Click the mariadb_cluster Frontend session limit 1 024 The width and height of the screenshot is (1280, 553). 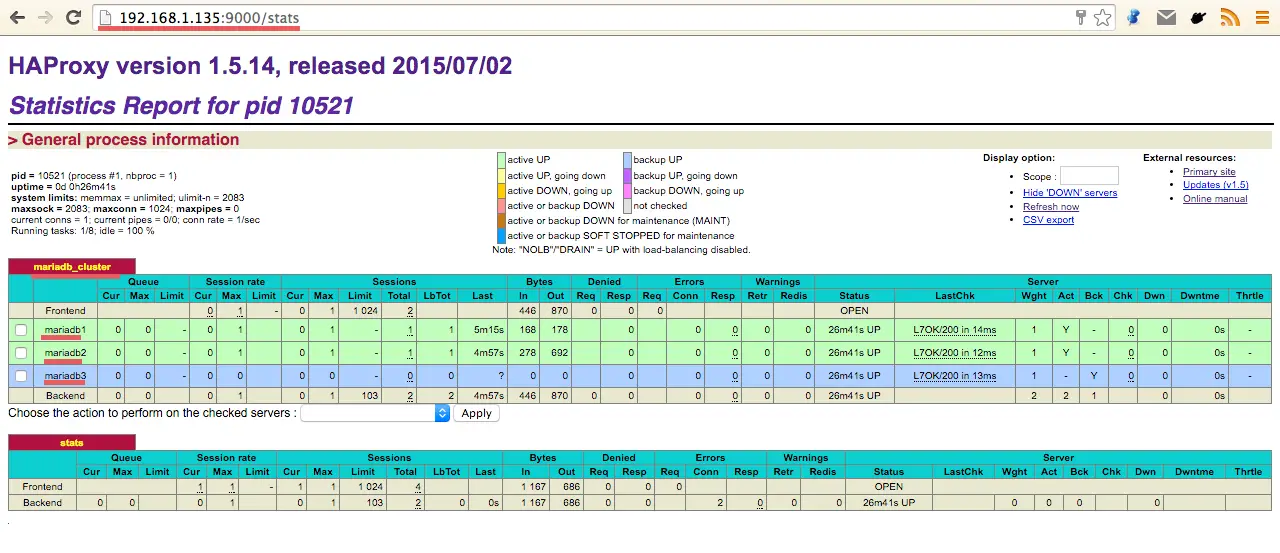[363, 311]
